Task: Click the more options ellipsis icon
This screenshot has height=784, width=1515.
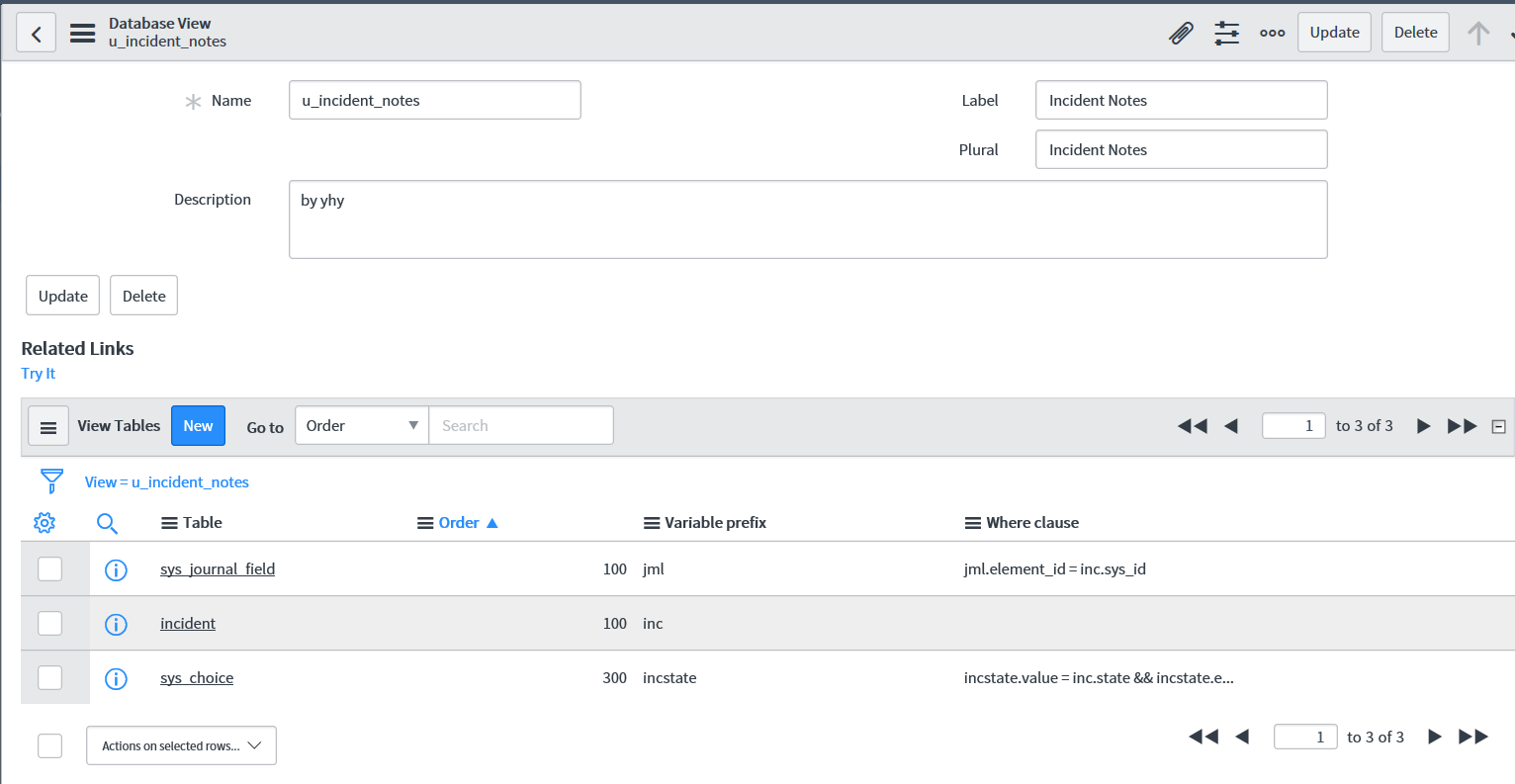Action: click(x=1272, y=33)
